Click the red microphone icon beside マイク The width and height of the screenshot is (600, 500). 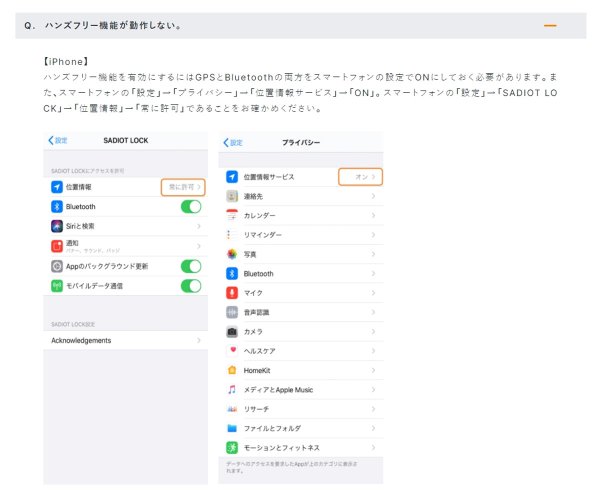(232, 293)
